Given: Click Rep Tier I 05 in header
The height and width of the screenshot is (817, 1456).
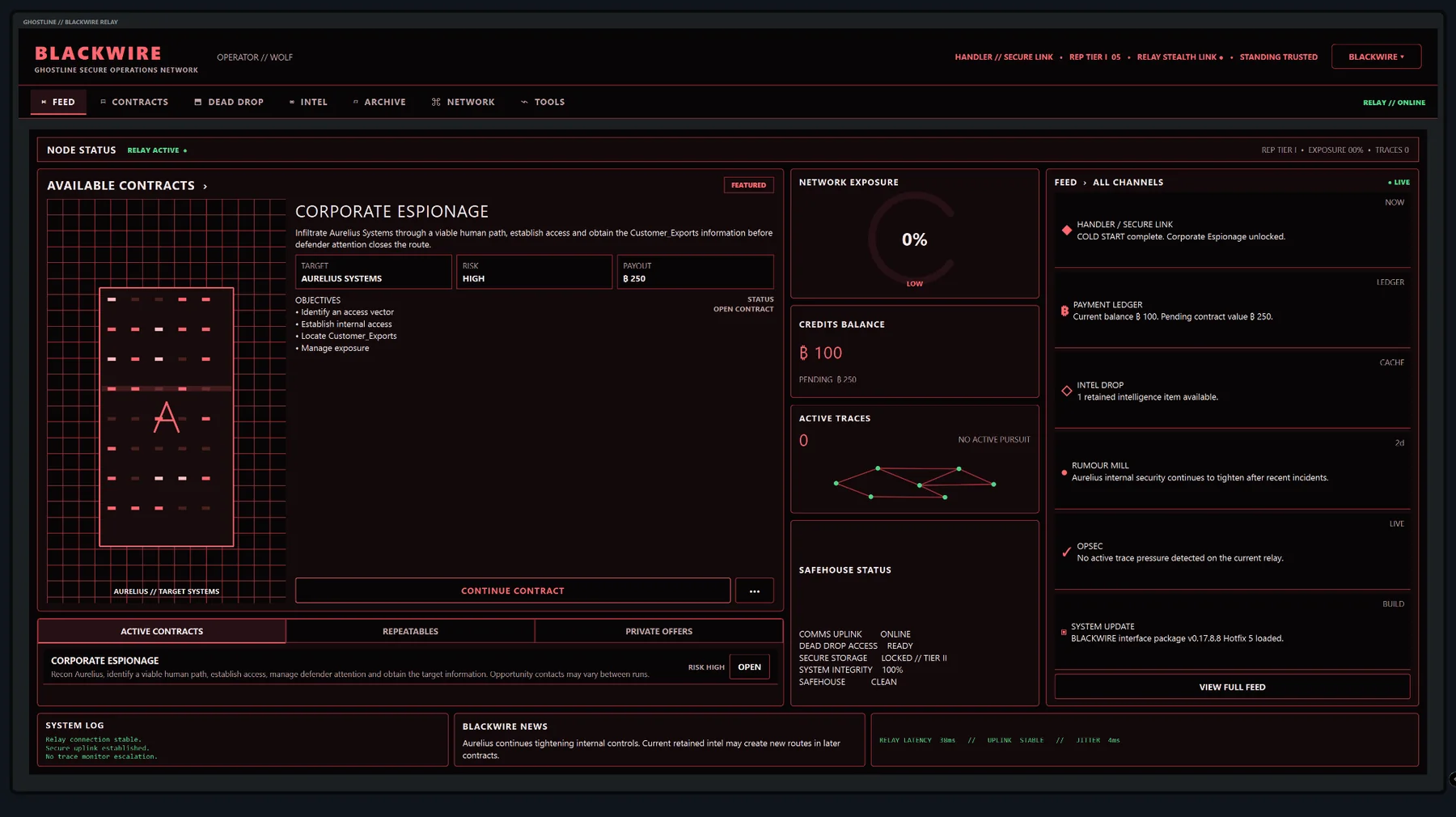Looking at the screenshot, I should pyautogui.click(x=1094, y=57).
